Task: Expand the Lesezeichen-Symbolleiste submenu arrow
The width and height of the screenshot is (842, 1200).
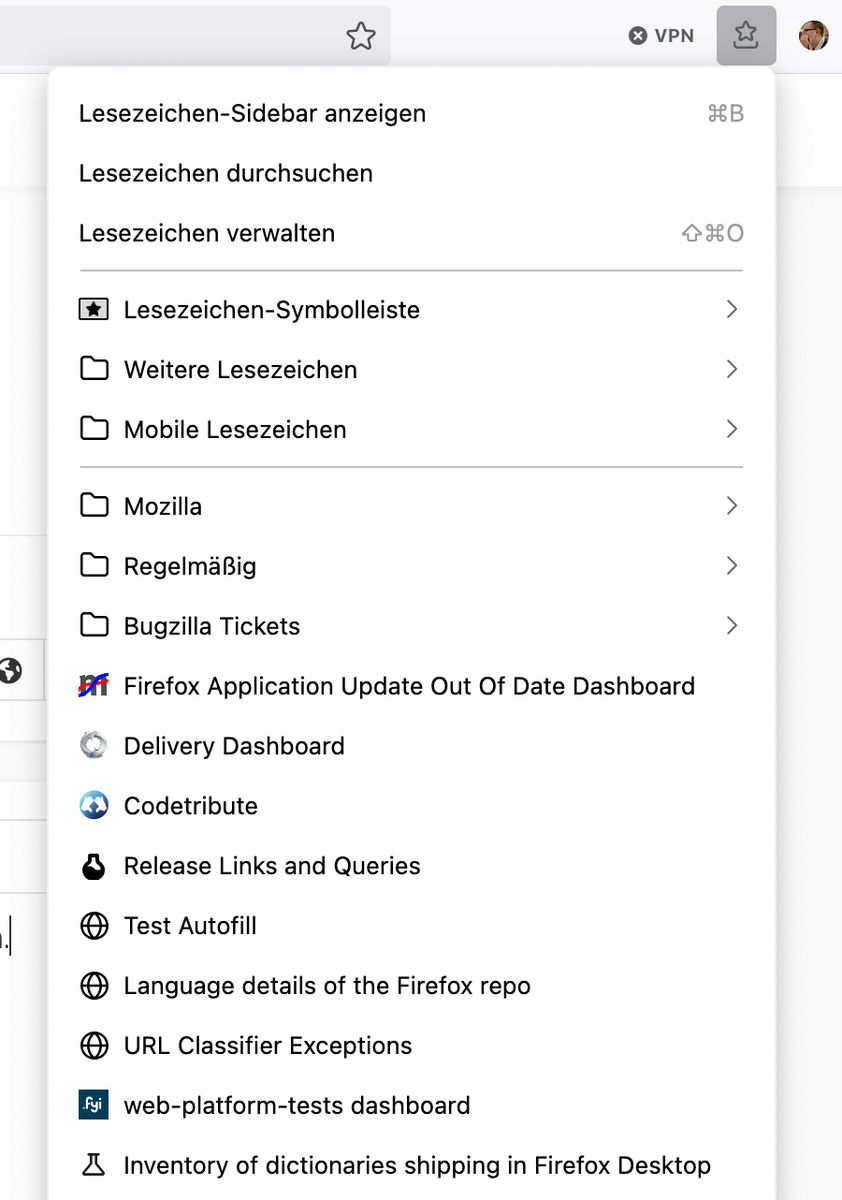Action: pyautogui.click(x=732, y=310)
